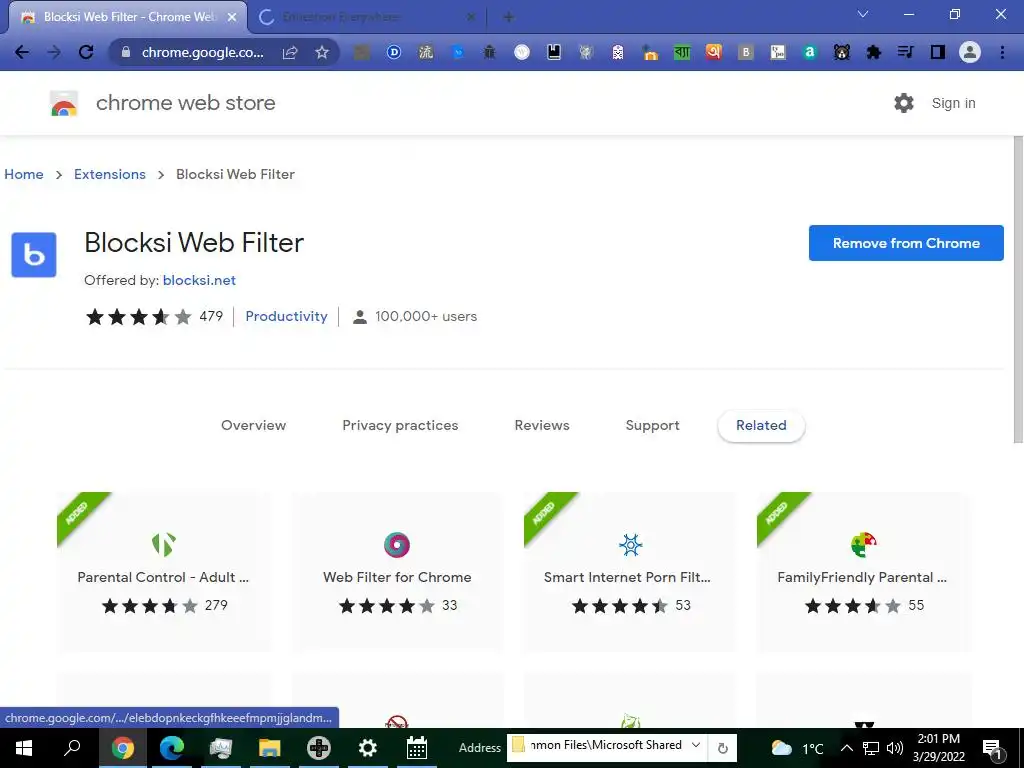Open the teal letter 'a' extension
This screenshot has width=1024, height=768.
click(810, 52)
